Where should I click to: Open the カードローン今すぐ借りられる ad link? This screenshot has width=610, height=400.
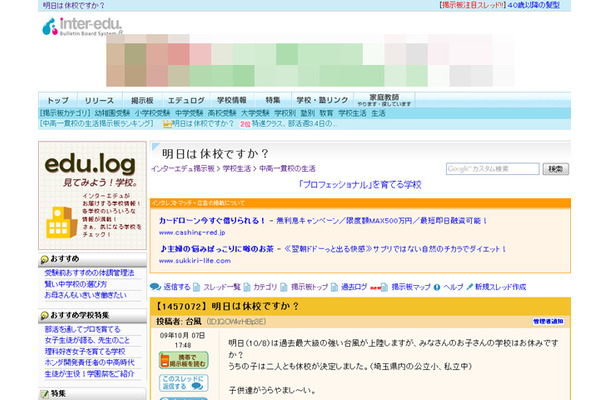pyautogui.click(x=212, y=221)
